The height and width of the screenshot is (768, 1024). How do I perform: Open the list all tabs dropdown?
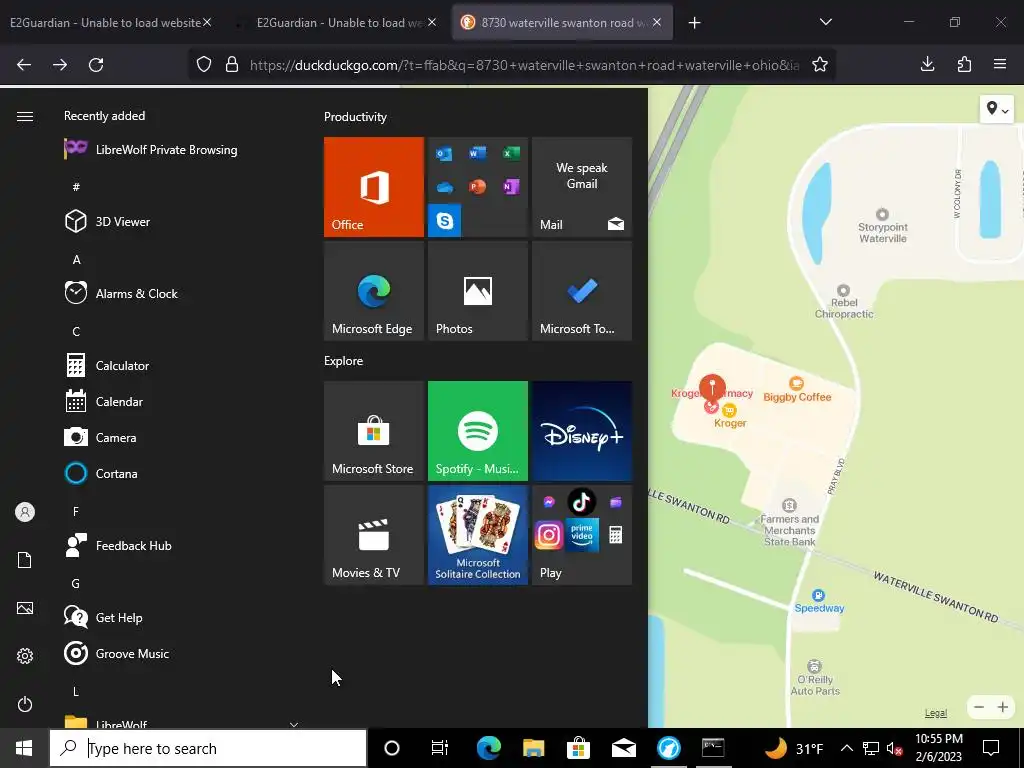(x=825, y=22)
